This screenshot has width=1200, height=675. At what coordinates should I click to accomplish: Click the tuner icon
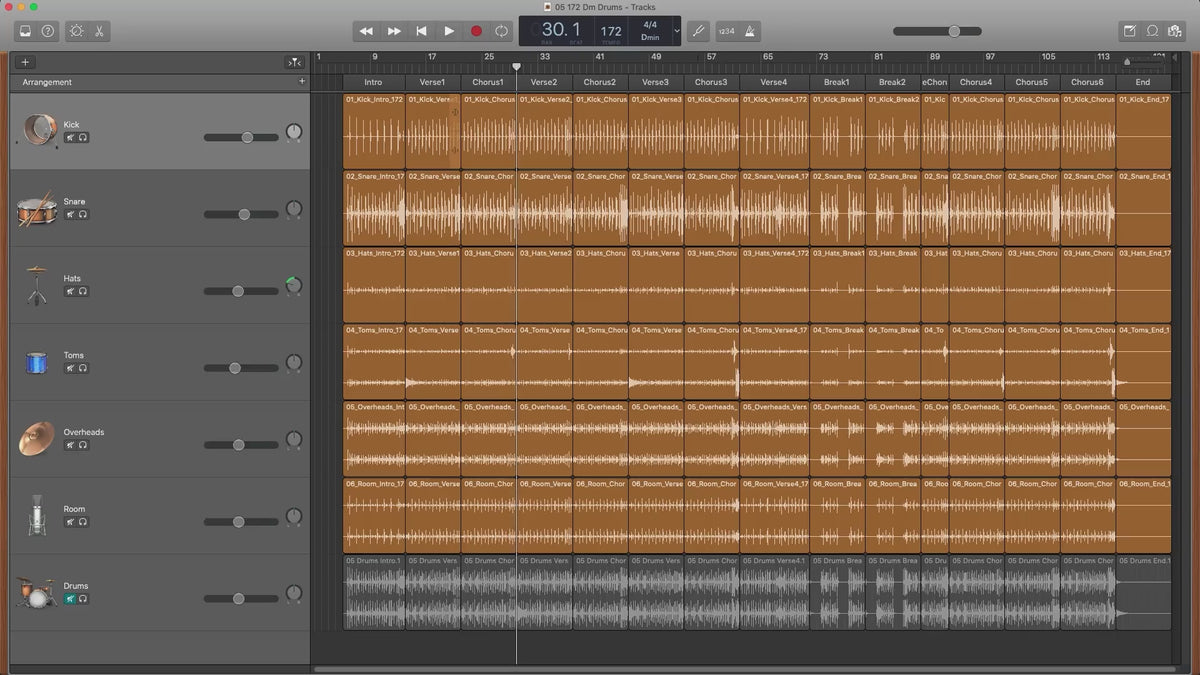(x=698, y=31)
